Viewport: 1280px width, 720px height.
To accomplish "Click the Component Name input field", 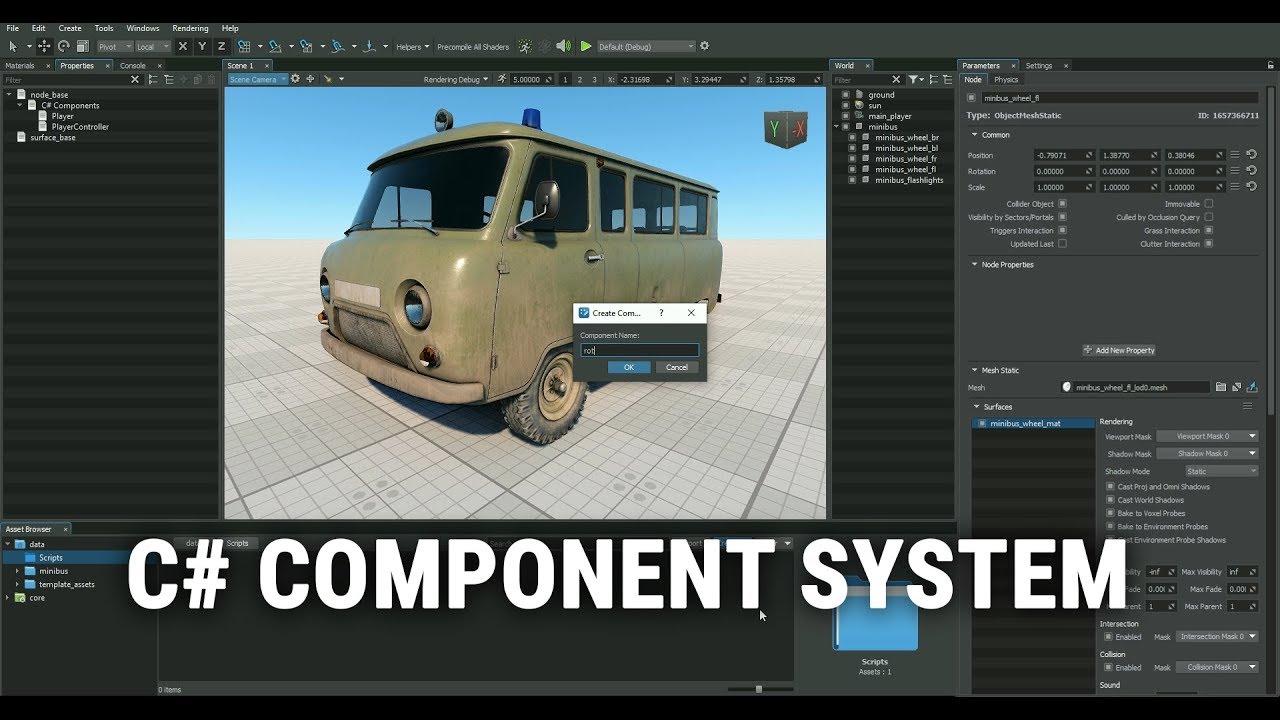I will coord(640,351).
